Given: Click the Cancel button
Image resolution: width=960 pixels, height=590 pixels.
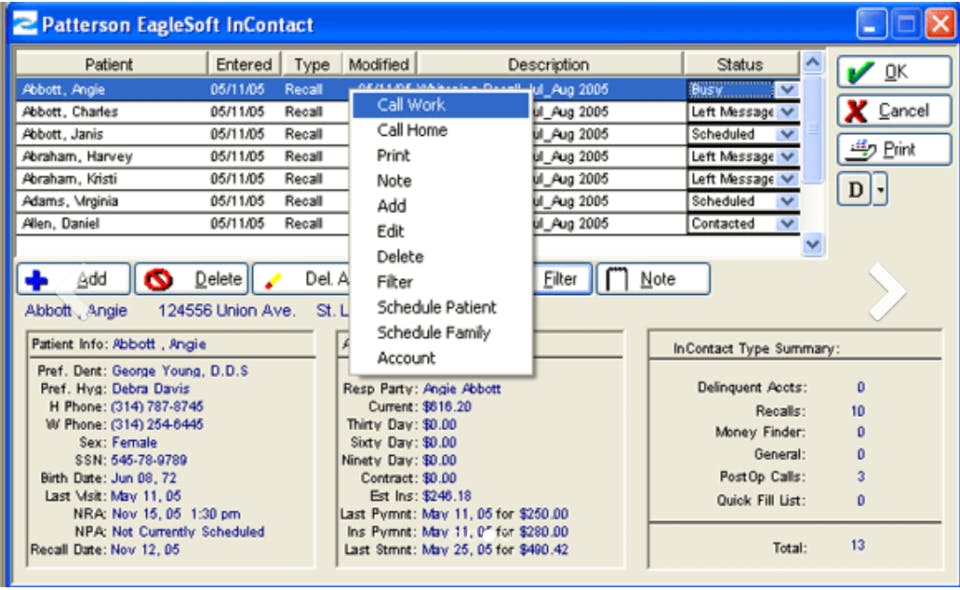Looking at the screenshot, I should click(894, 111).
